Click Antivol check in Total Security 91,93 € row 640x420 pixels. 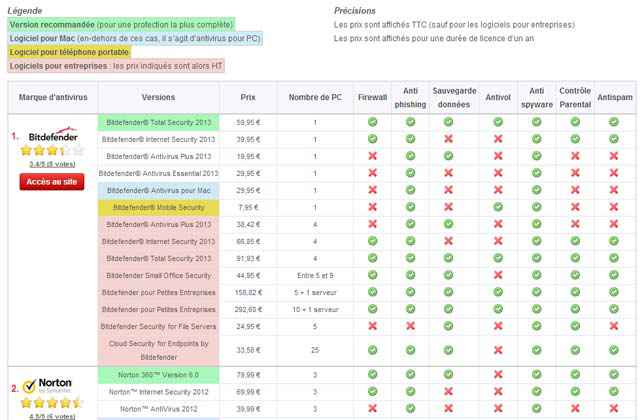pos(498,258)
